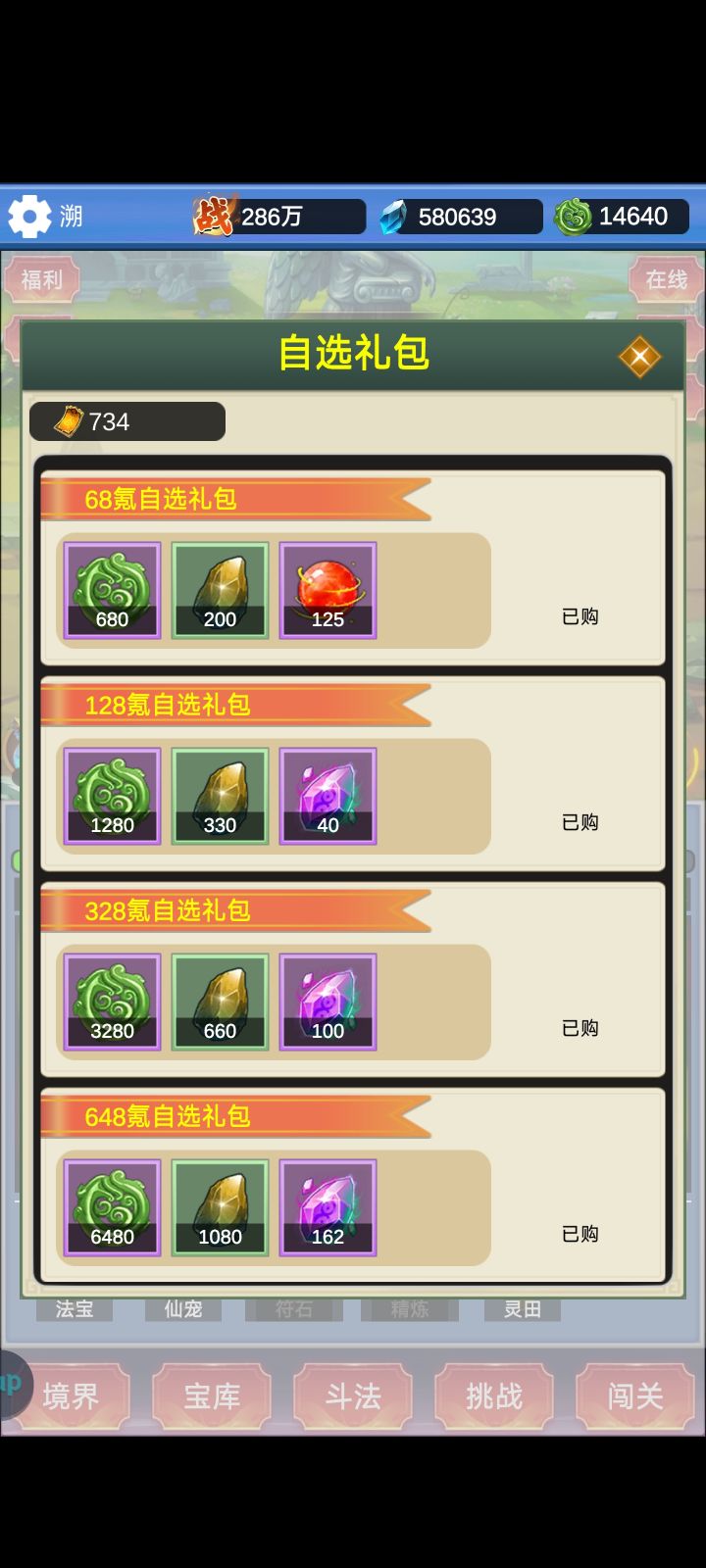Select the purple crystal item labeled 162

point(328,1208)
